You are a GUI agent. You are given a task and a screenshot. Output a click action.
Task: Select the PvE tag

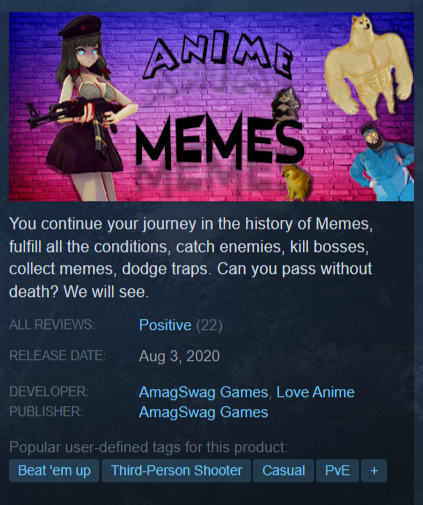pos(337,470)
